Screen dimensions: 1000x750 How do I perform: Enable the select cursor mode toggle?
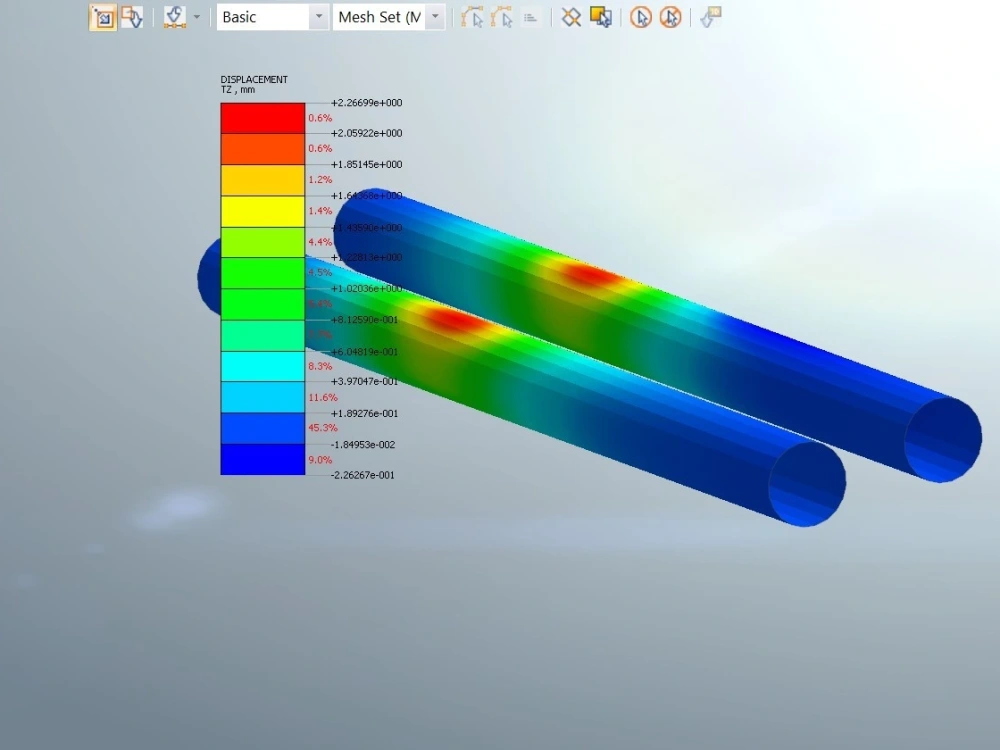pyautogui.click(x=641, y=17)
